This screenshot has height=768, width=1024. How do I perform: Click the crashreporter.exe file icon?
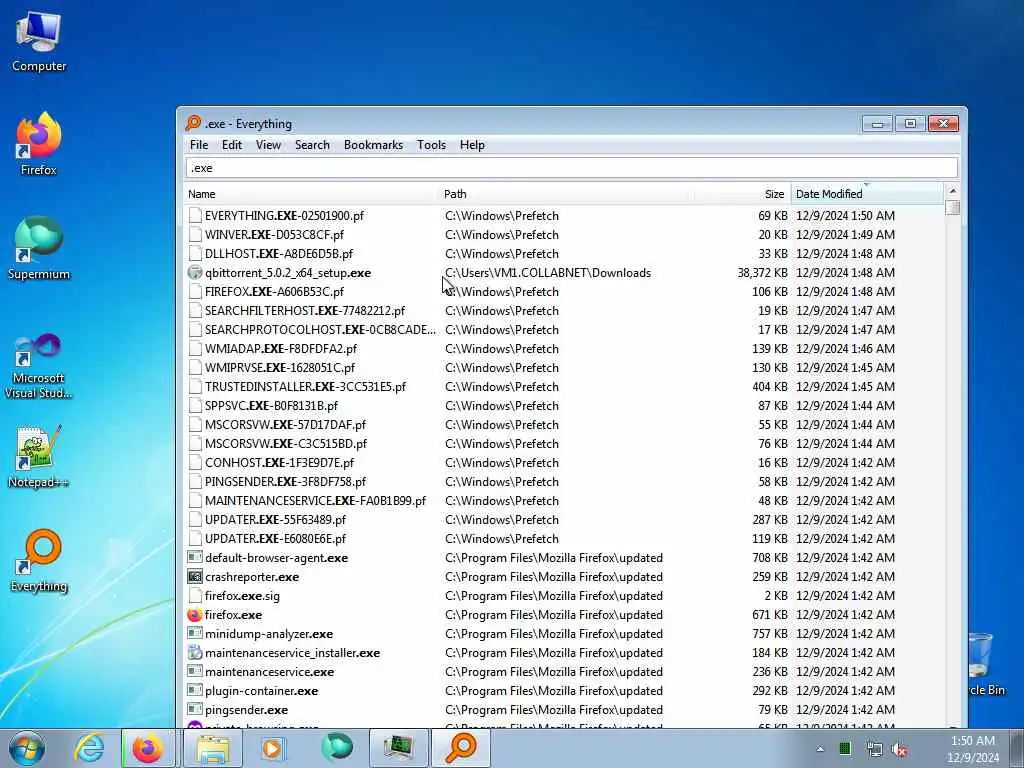pyautogui.click(x=195, y=577)
